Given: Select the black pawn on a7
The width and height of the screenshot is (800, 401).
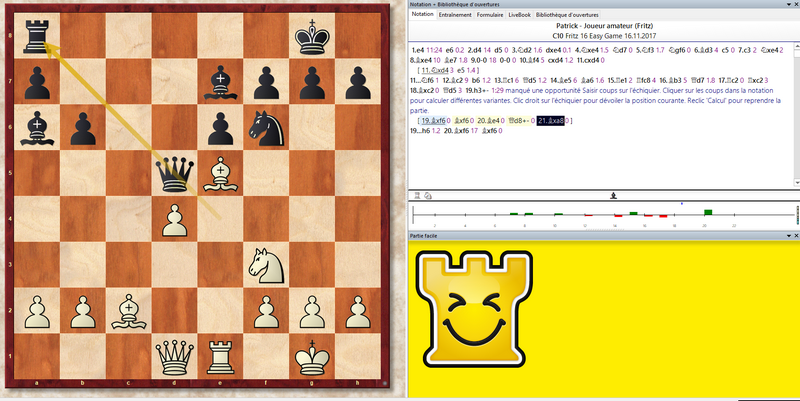Looking at the screenshot, I should coord(37,82).
